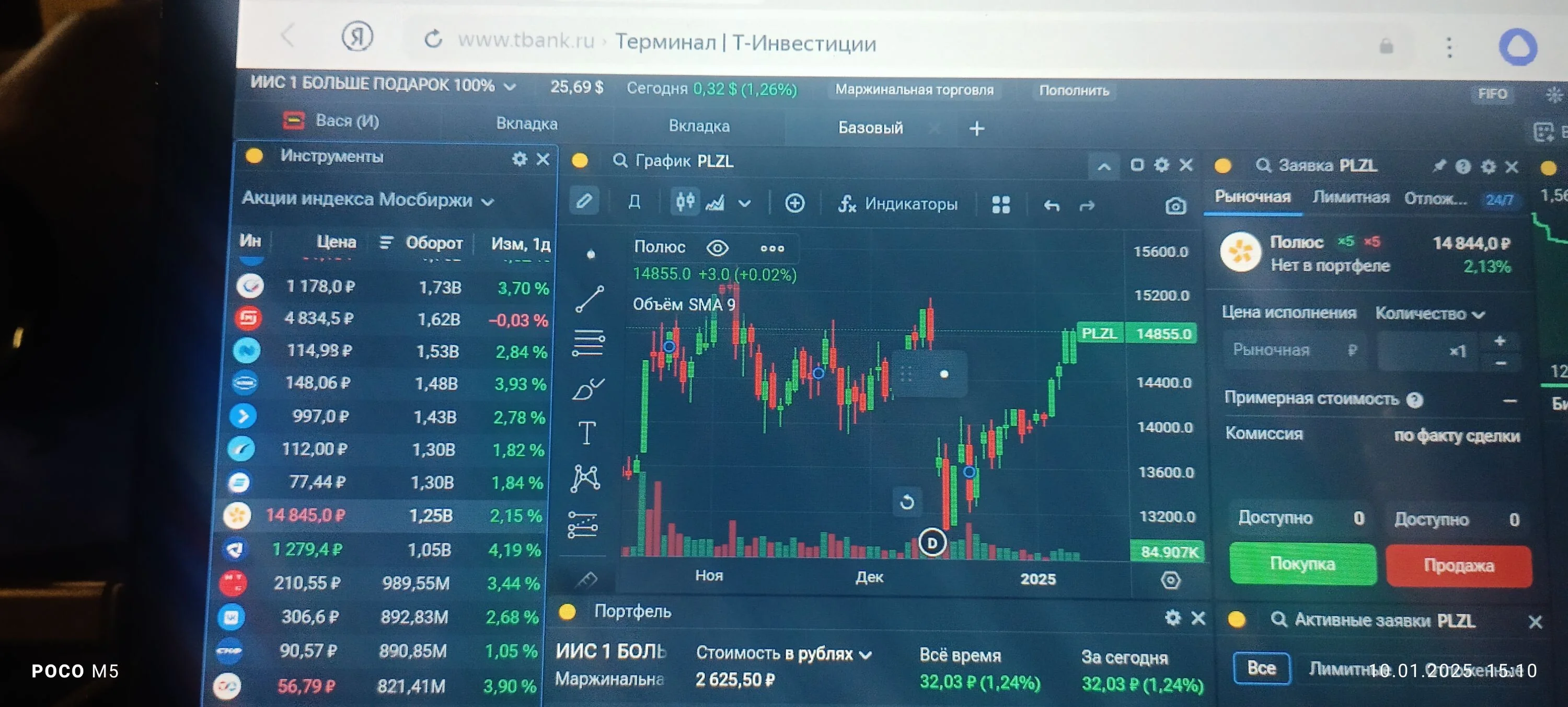1568x707 pixels.
Task: Toggle the FIFO mode badge
Action: 1492,94
